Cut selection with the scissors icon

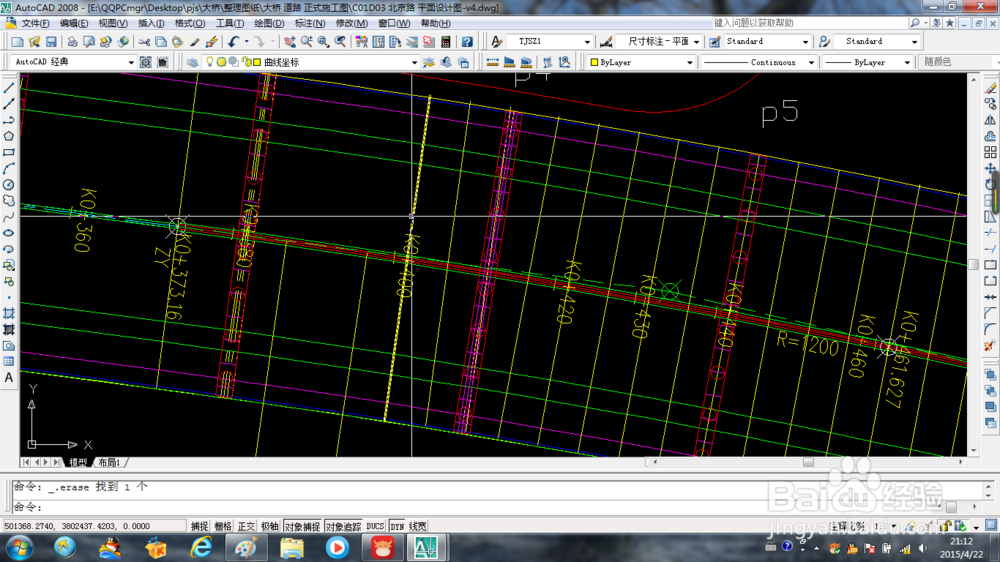pyautogui.click(x=144, y=42)
